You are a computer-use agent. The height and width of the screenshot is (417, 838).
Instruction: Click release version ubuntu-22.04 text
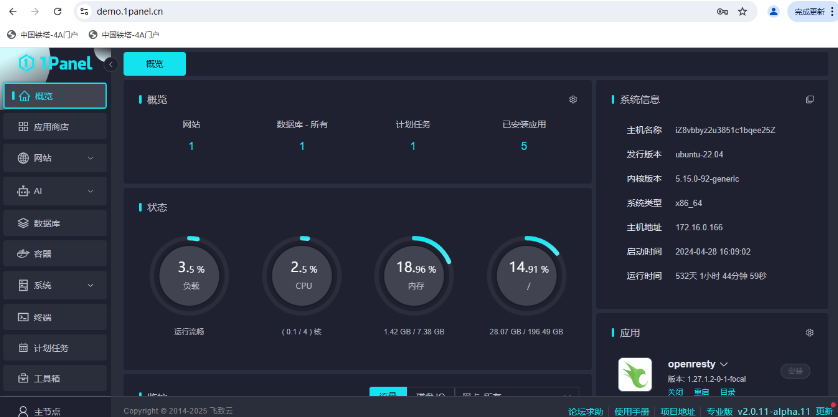click(x=700, y=155)
